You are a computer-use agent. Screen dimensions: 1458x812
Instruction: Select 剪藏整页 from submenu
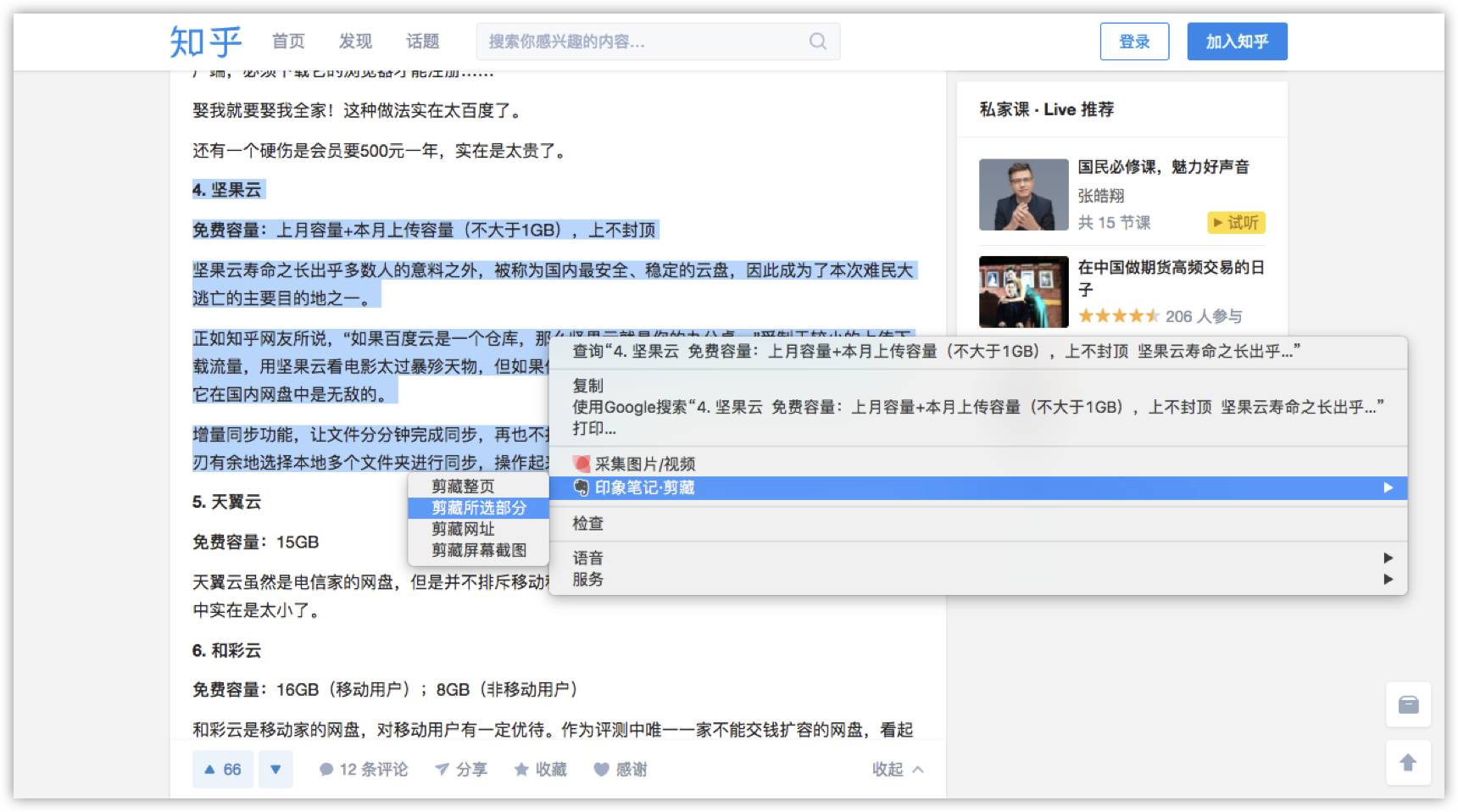(x=479, y=486)
